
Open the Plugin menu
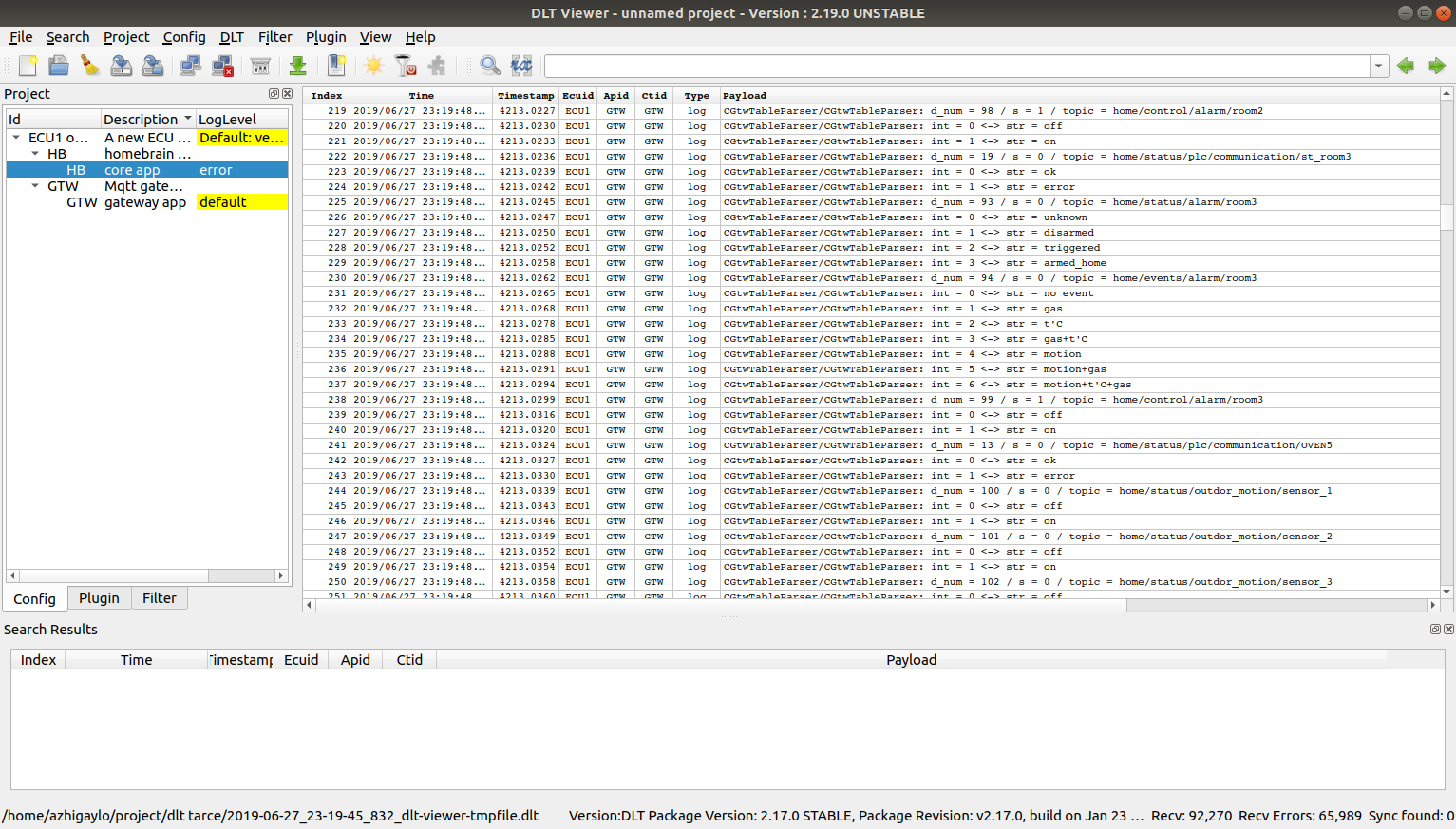326,37
